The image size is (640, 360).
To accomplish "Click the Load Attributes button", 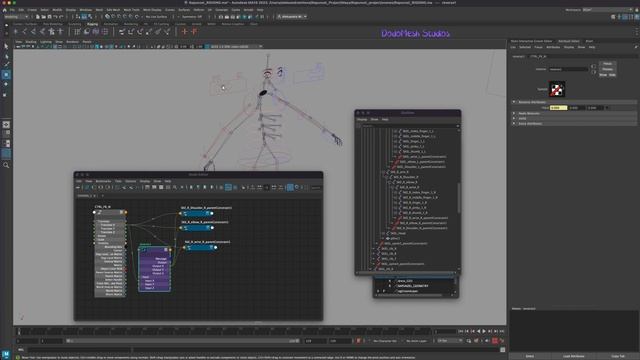I will click(x=573, y=356).
